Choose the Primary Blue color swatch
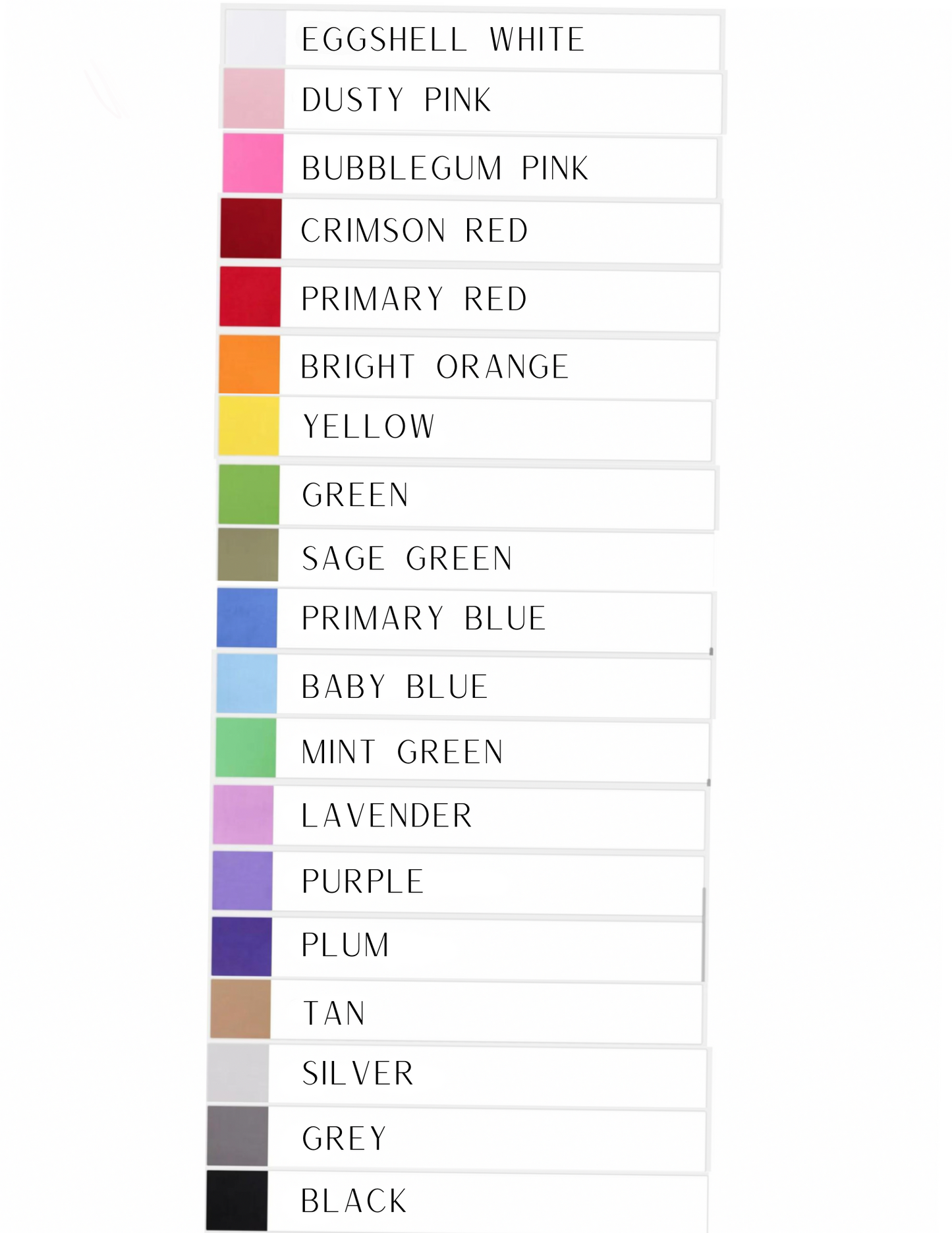Viewport: 952px width, 1233px height. click(247, 617)
